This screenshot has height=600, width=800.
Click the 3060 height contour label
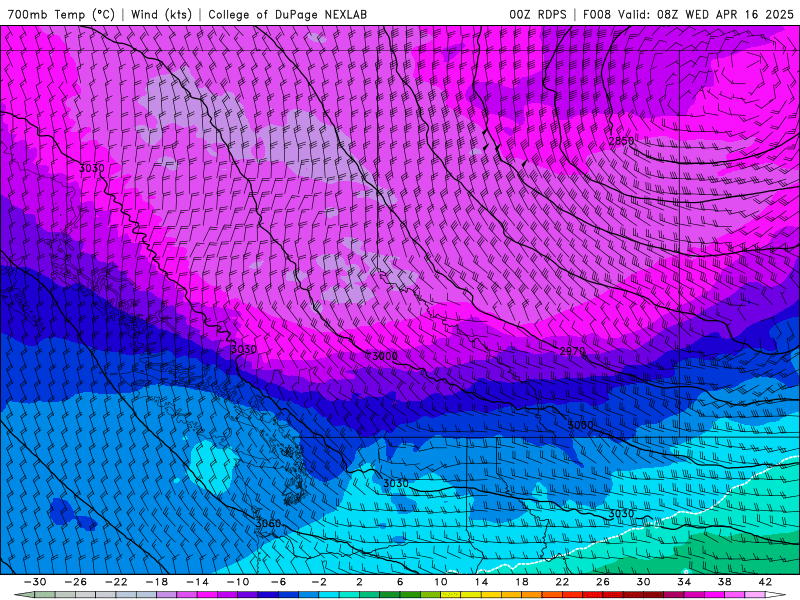coord(268,523)
